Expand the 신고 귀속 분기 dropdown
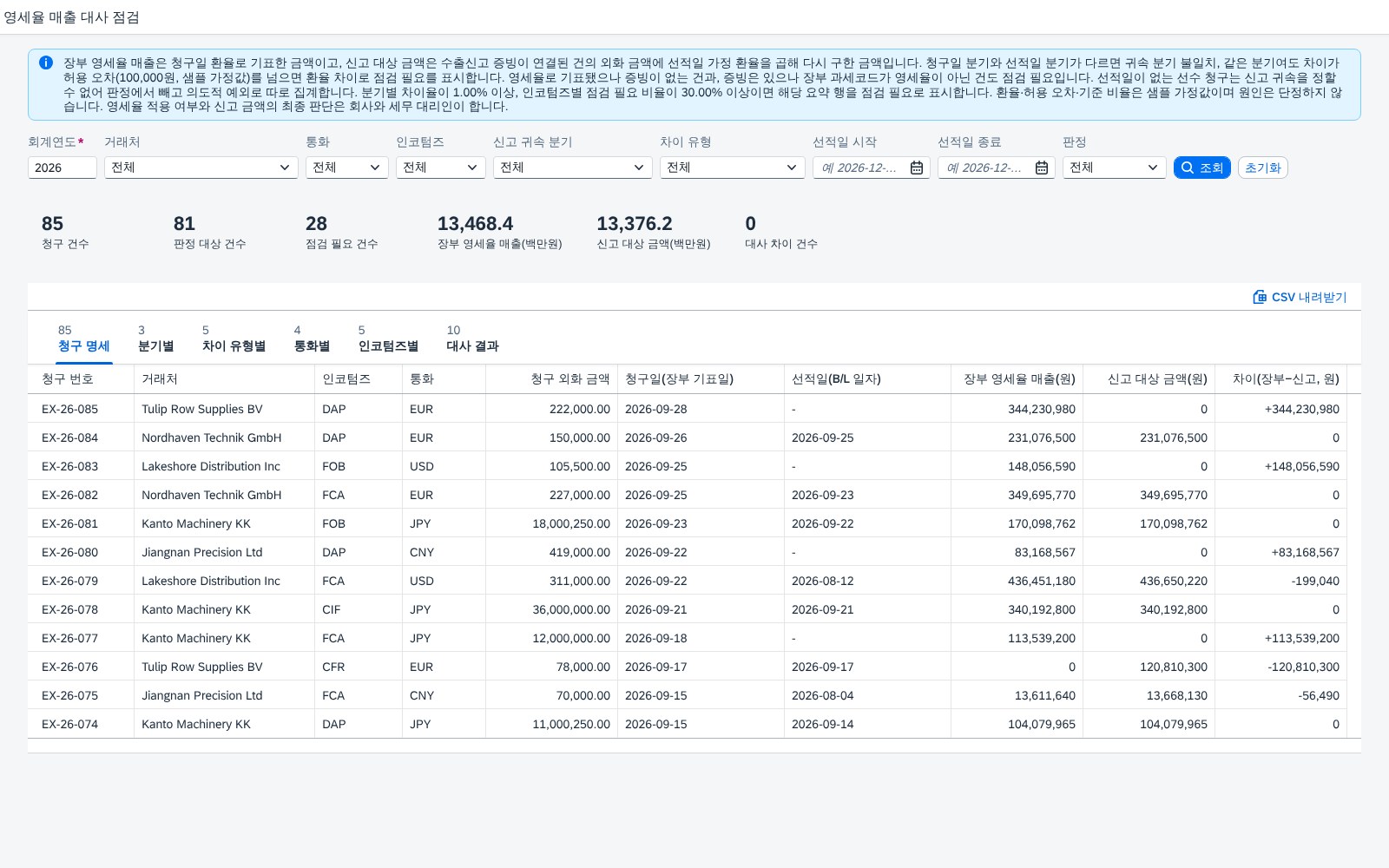This screenshot has width=1389, height=868. pos(573,168)
